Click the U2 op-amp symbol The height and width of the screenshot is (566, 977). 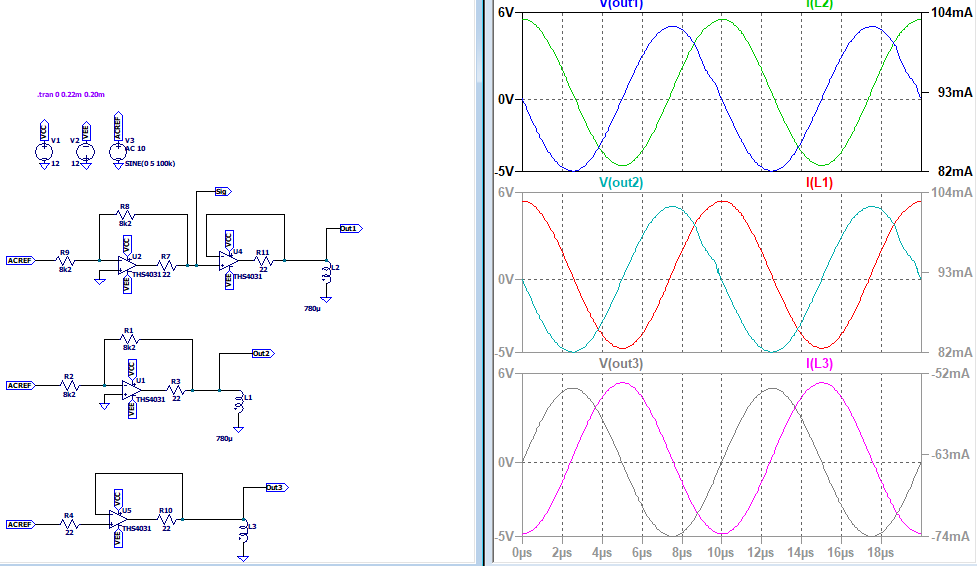click(126, 266)
